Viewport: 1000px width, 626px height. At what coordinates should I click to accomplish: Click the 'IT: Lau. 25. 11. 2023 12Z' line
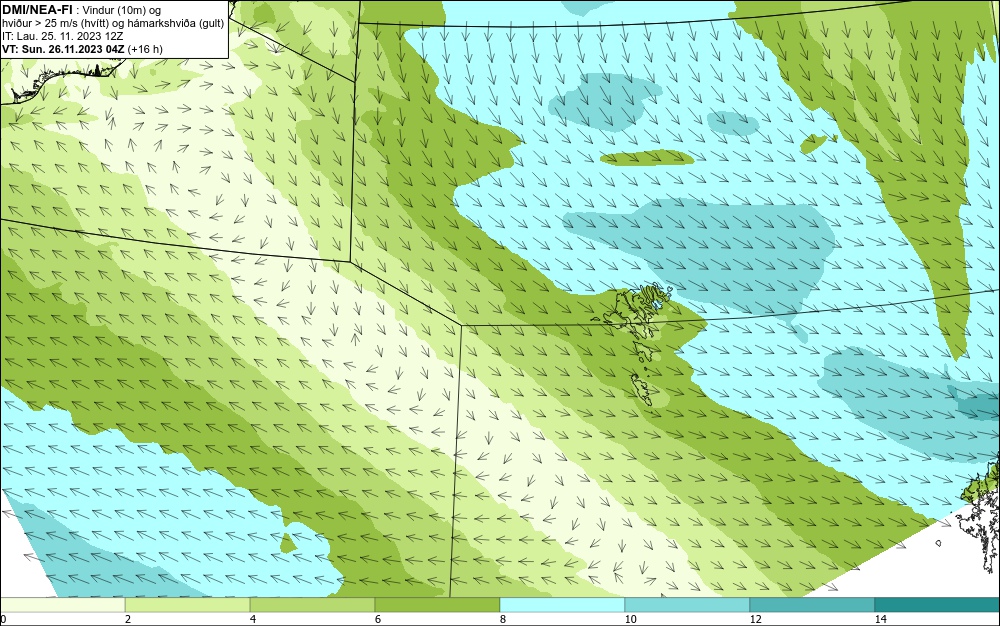62,36
